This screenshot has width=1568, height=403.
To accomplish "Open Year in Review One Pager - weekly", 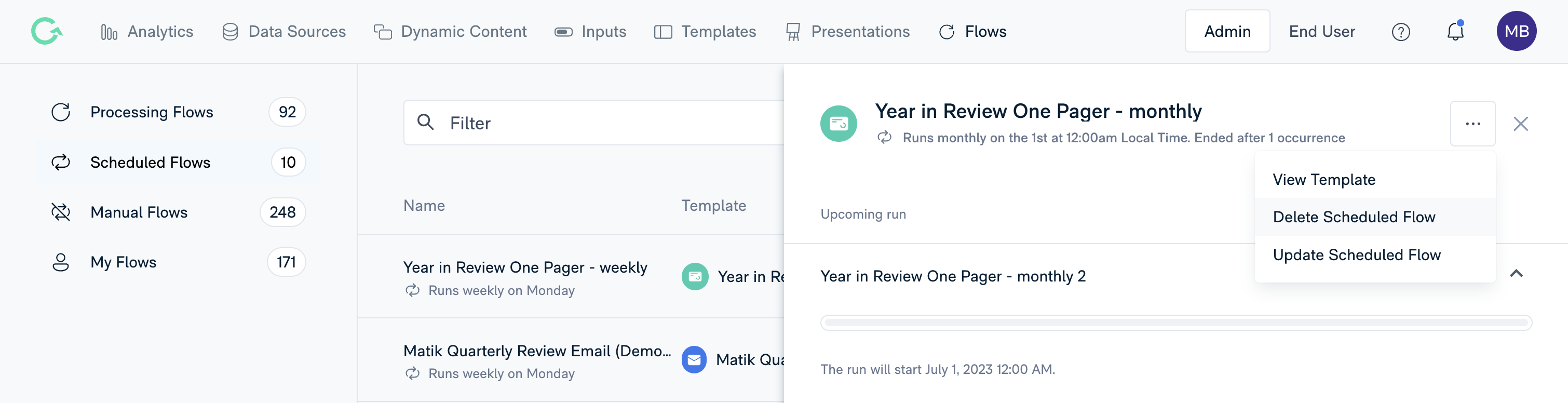I will tap(525, 267).
